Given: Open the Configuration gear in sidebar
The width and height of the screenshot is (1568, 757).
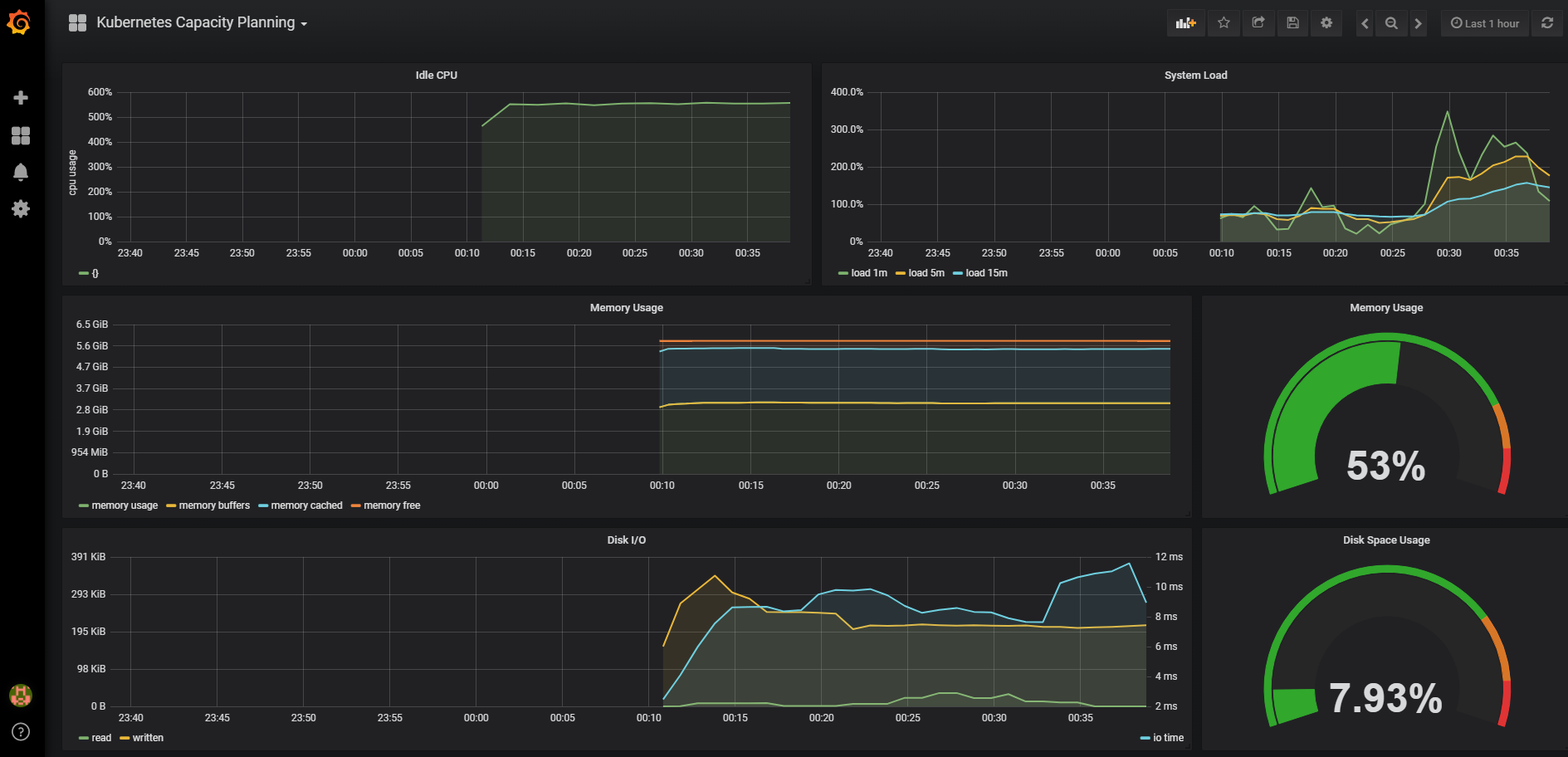Looking at the screenshot, I should click(21, 208).
